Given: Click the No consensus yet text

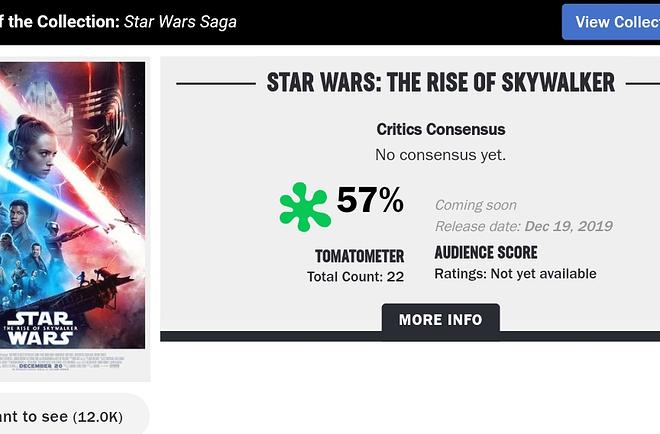Looking at the screenshot, I should click(x=441, y=154).
